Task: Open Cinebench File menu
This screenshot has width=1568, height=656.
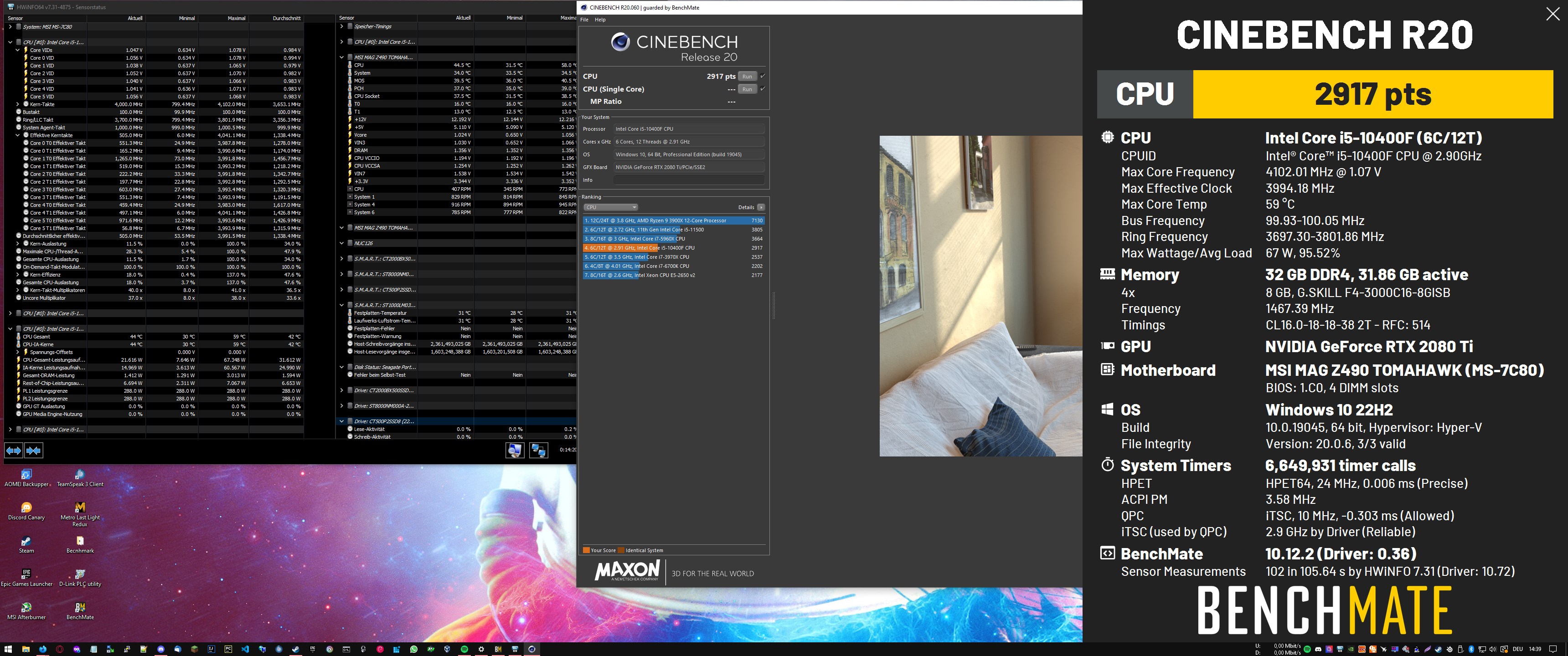Action: pyautogui.click(x=584, y=20)
